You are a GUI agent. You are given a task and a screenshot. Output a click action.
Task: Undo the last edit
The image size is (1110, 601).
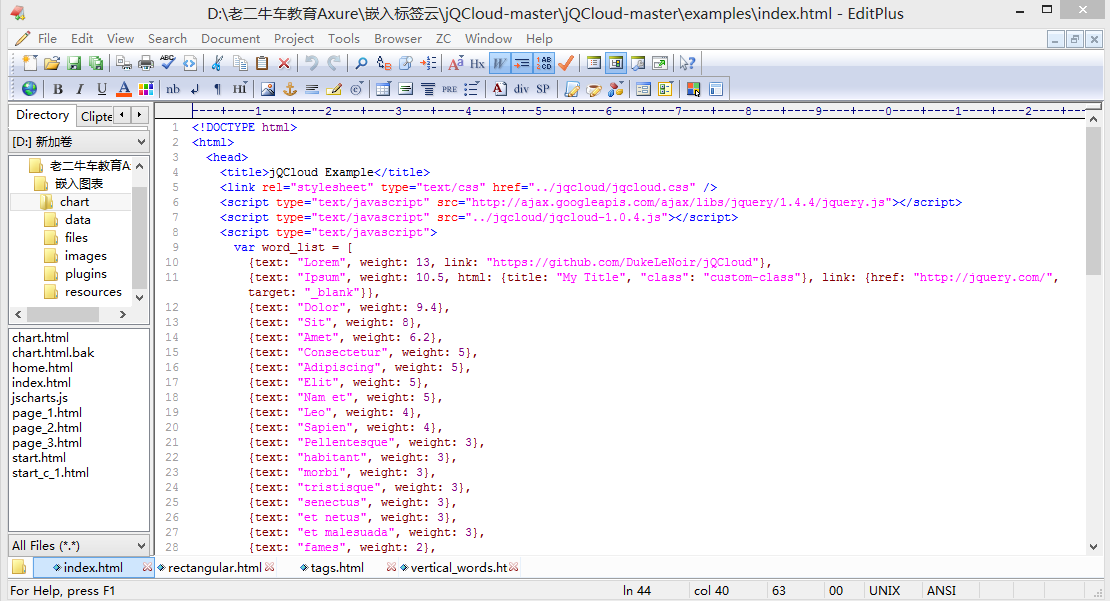point(311,63)
